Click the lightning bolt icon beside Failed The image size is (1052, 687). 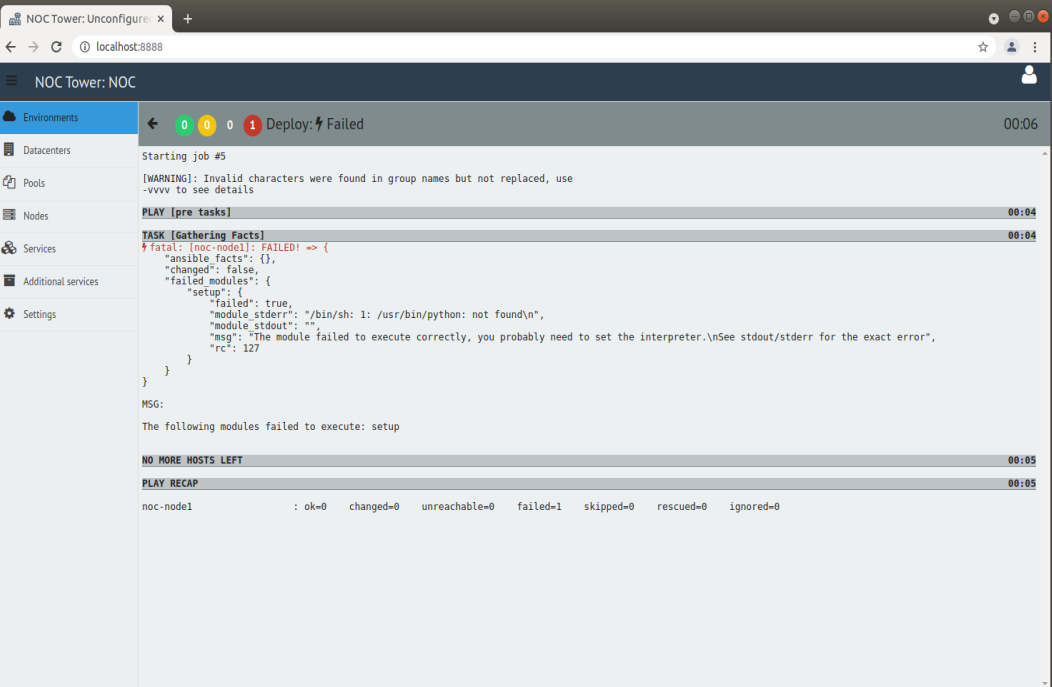click(x=319, y=123)
